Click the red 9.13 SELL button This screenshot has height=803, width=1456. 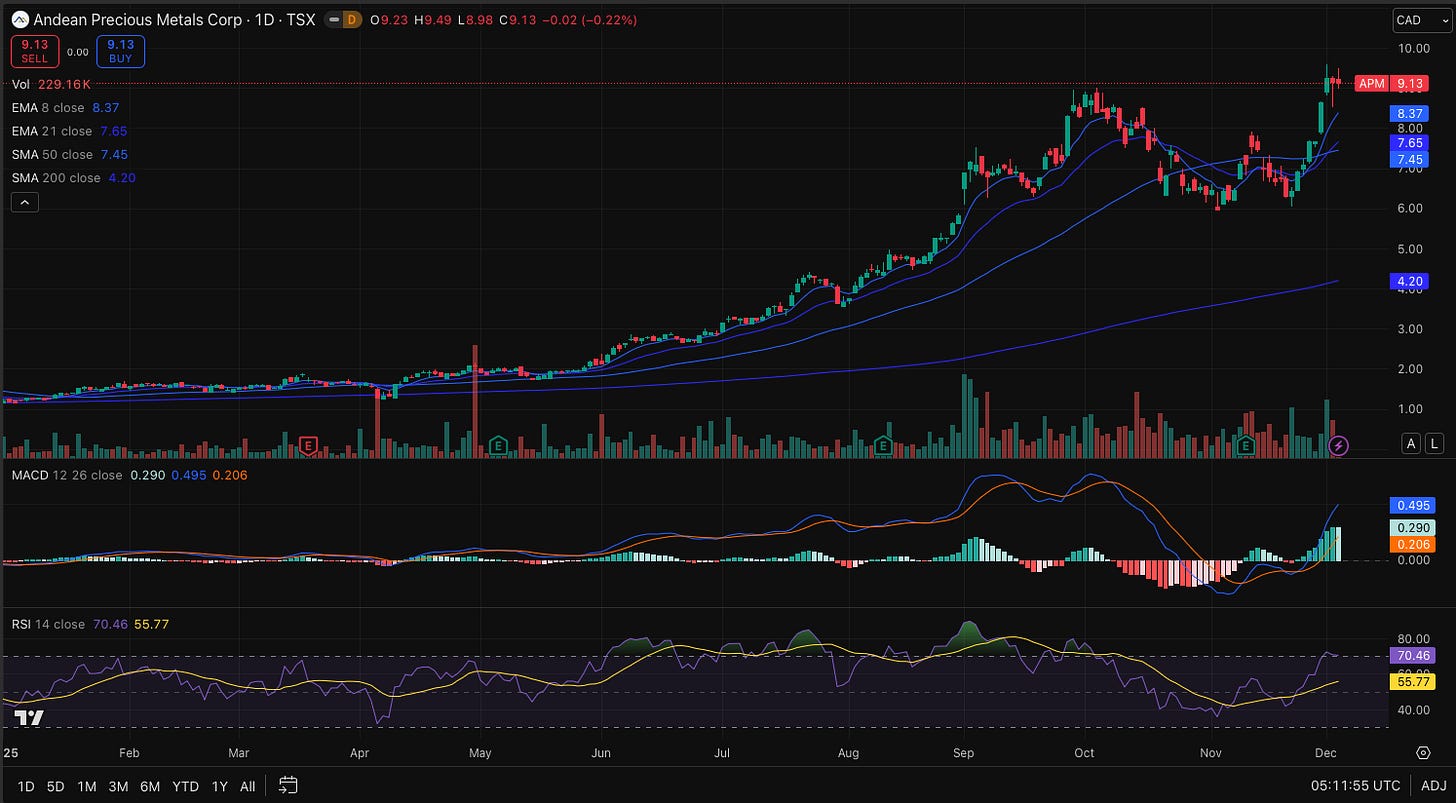click(x=35, y=51)
